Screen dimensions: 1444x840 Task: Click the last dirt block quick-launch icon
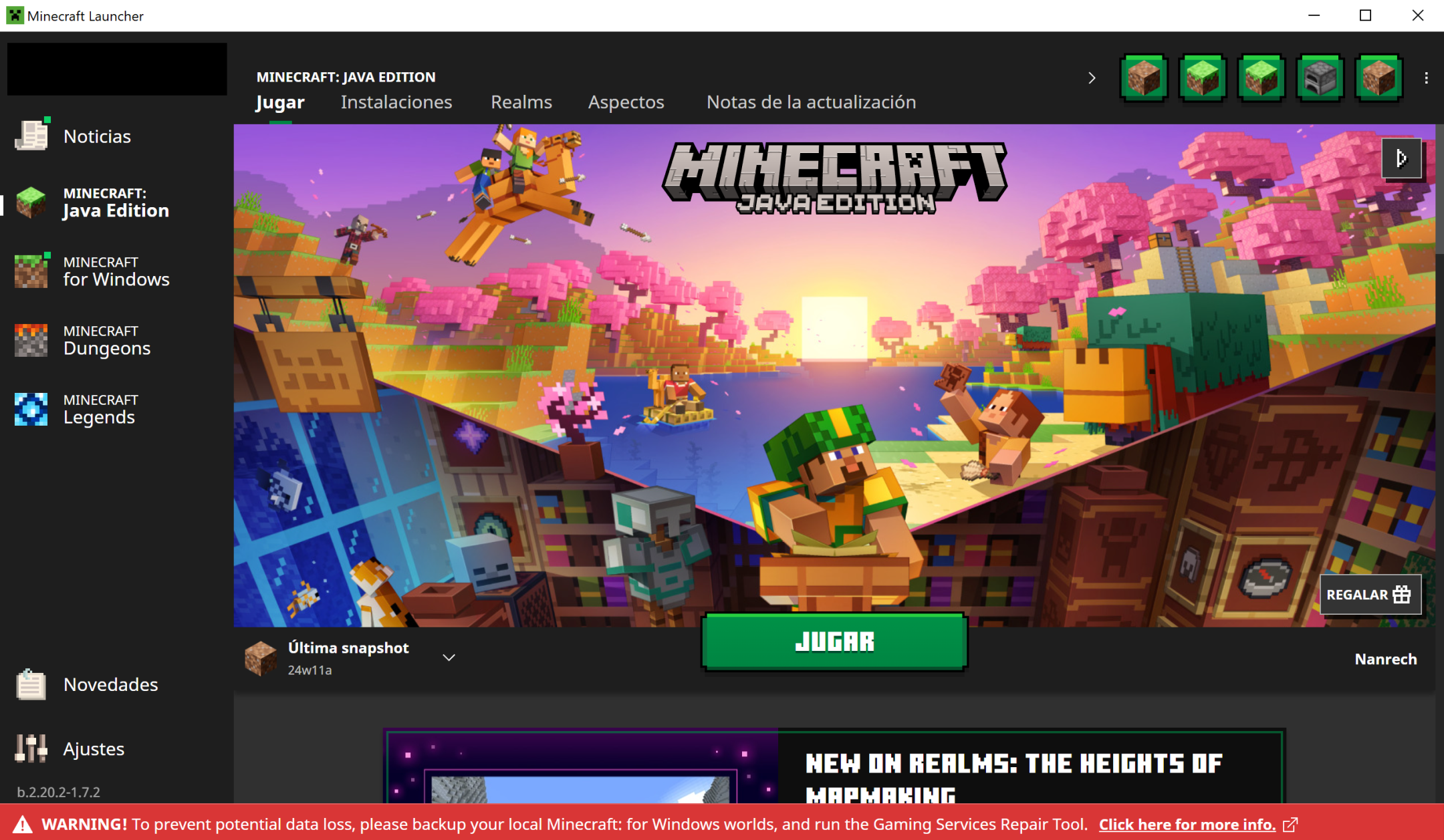click(1378, 78)
